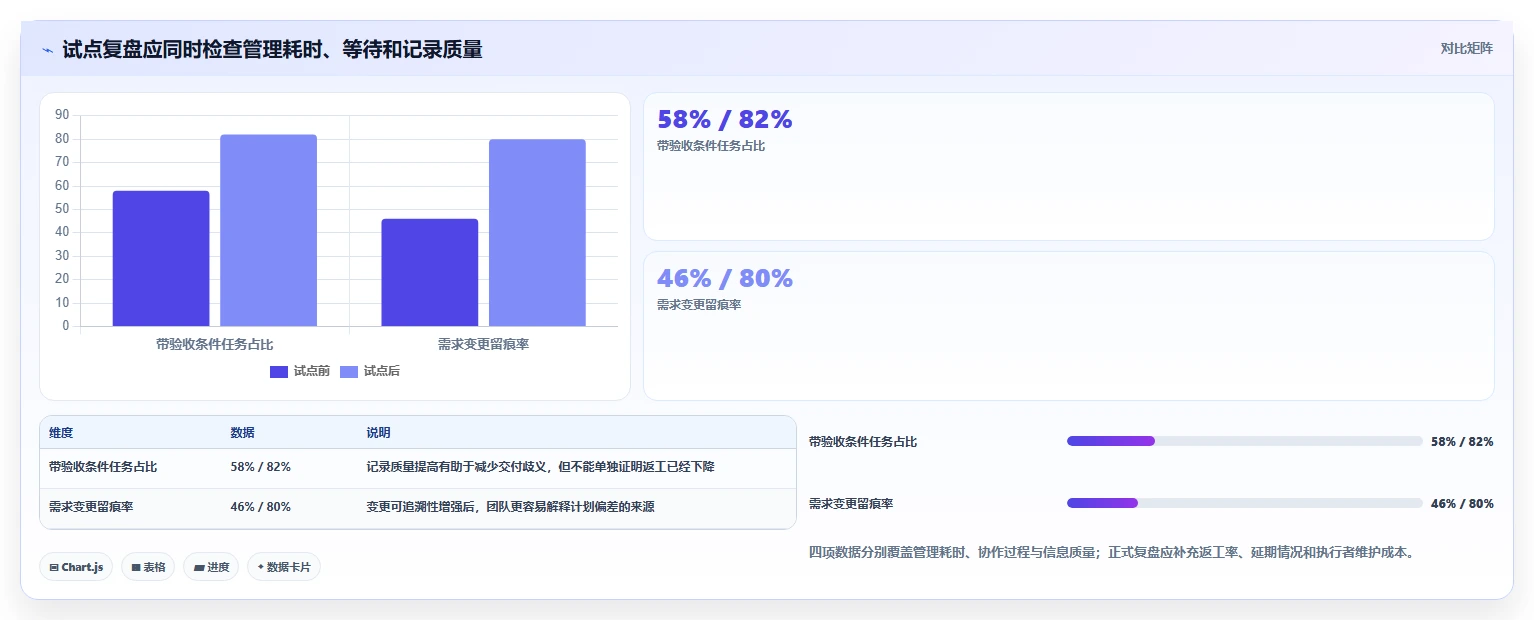Click the chart x-axis label 带验收条件任务占比
Image resolution: width=1534 pixels, height=620 pixels.
coord(215,344)
